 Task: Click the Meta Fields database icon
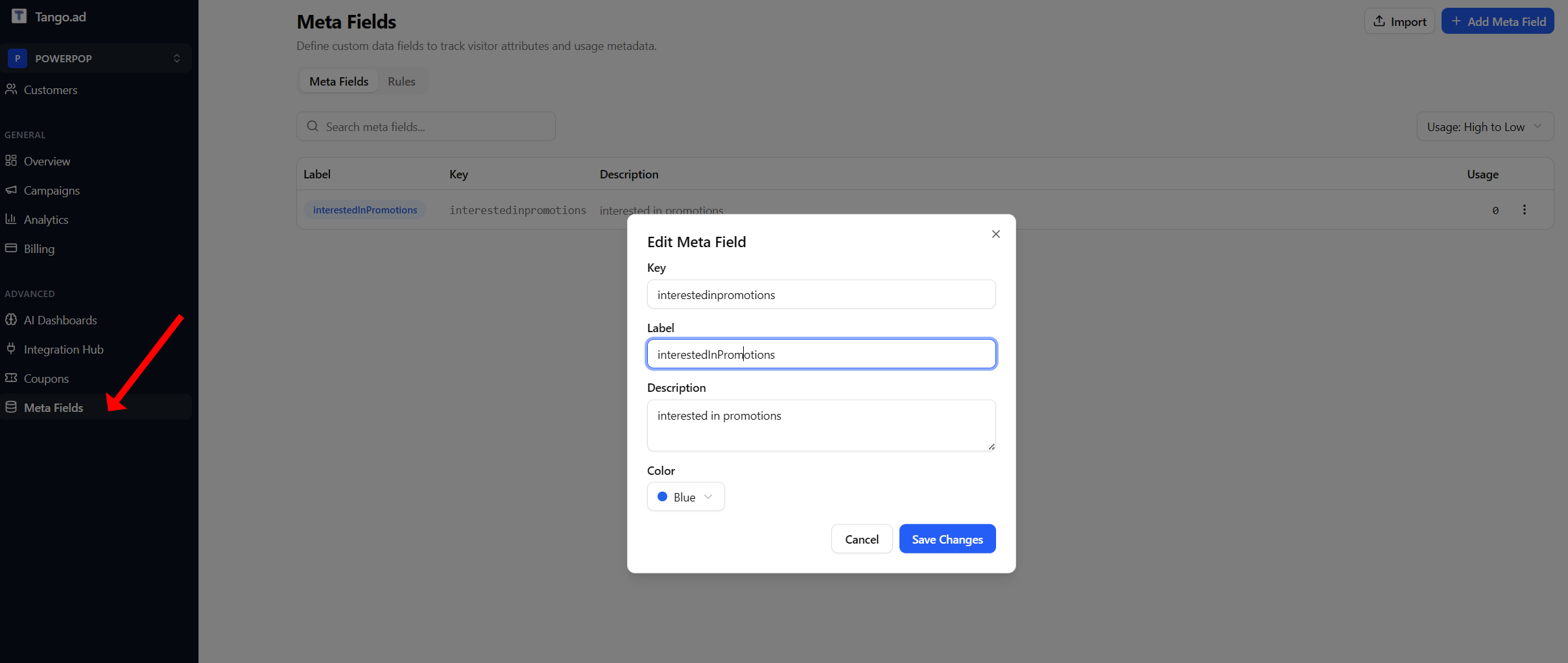(11, 407)
